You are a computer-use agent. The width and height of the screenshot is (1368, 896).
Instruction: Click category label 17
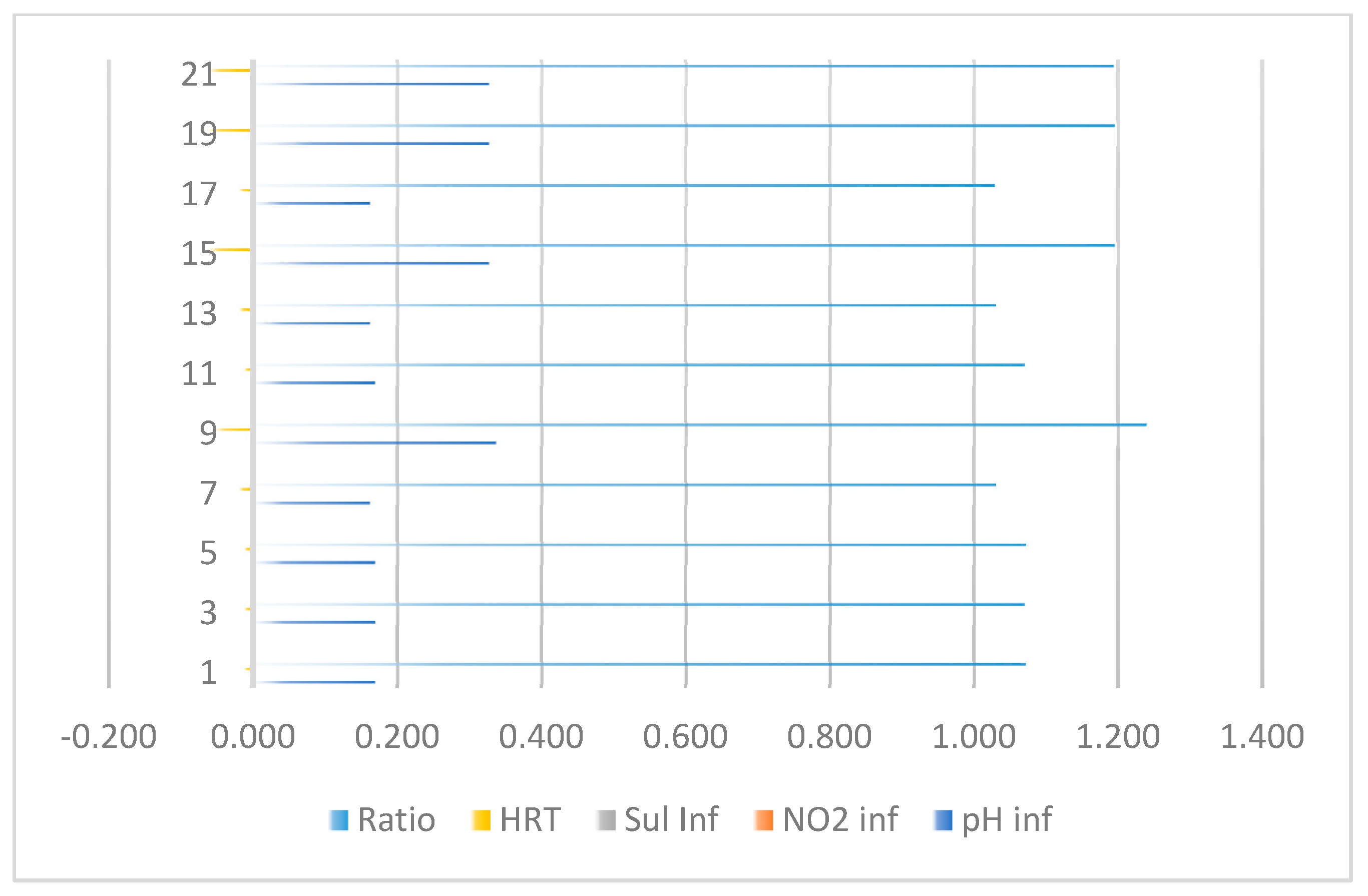199,194
